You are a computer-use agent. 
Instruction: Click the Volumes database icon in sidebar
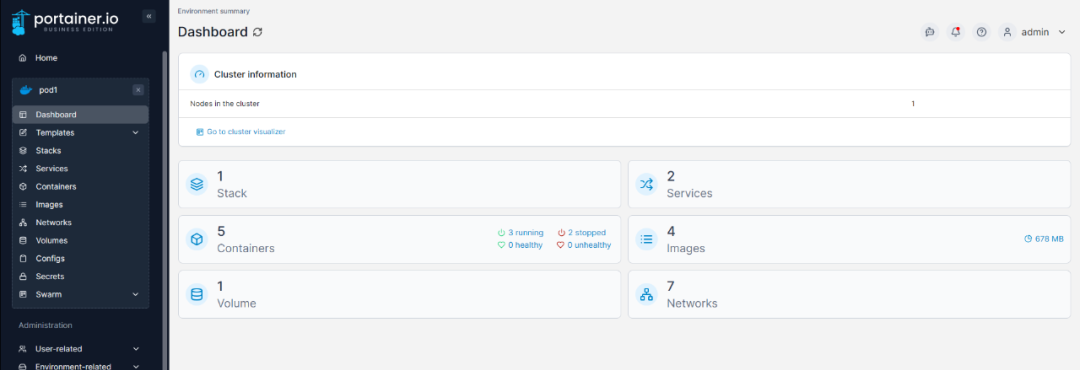(23, 240)
